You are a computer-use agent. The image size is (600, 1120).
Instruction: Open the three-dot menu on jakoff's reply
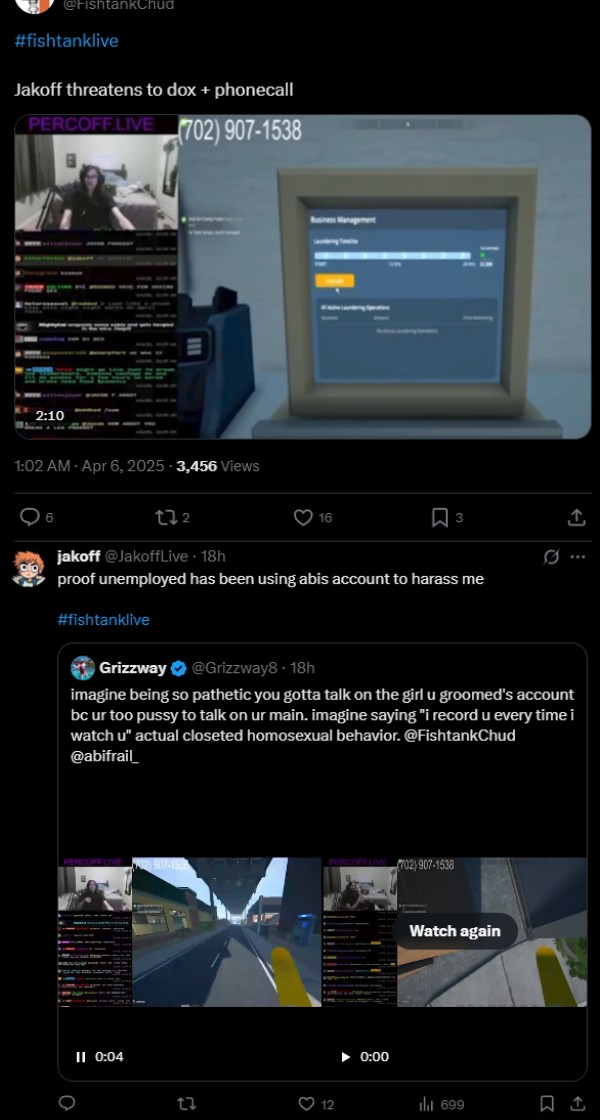pos(578,557)
